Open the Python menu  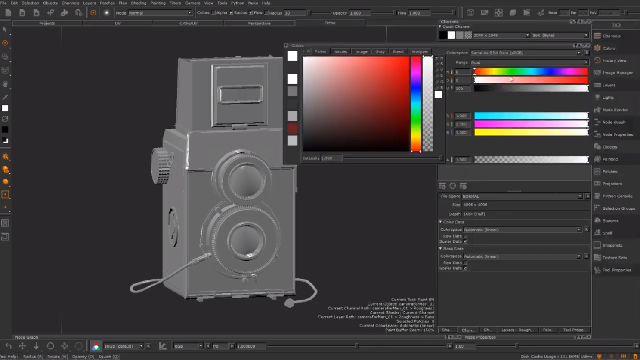(x=237, y=3)
